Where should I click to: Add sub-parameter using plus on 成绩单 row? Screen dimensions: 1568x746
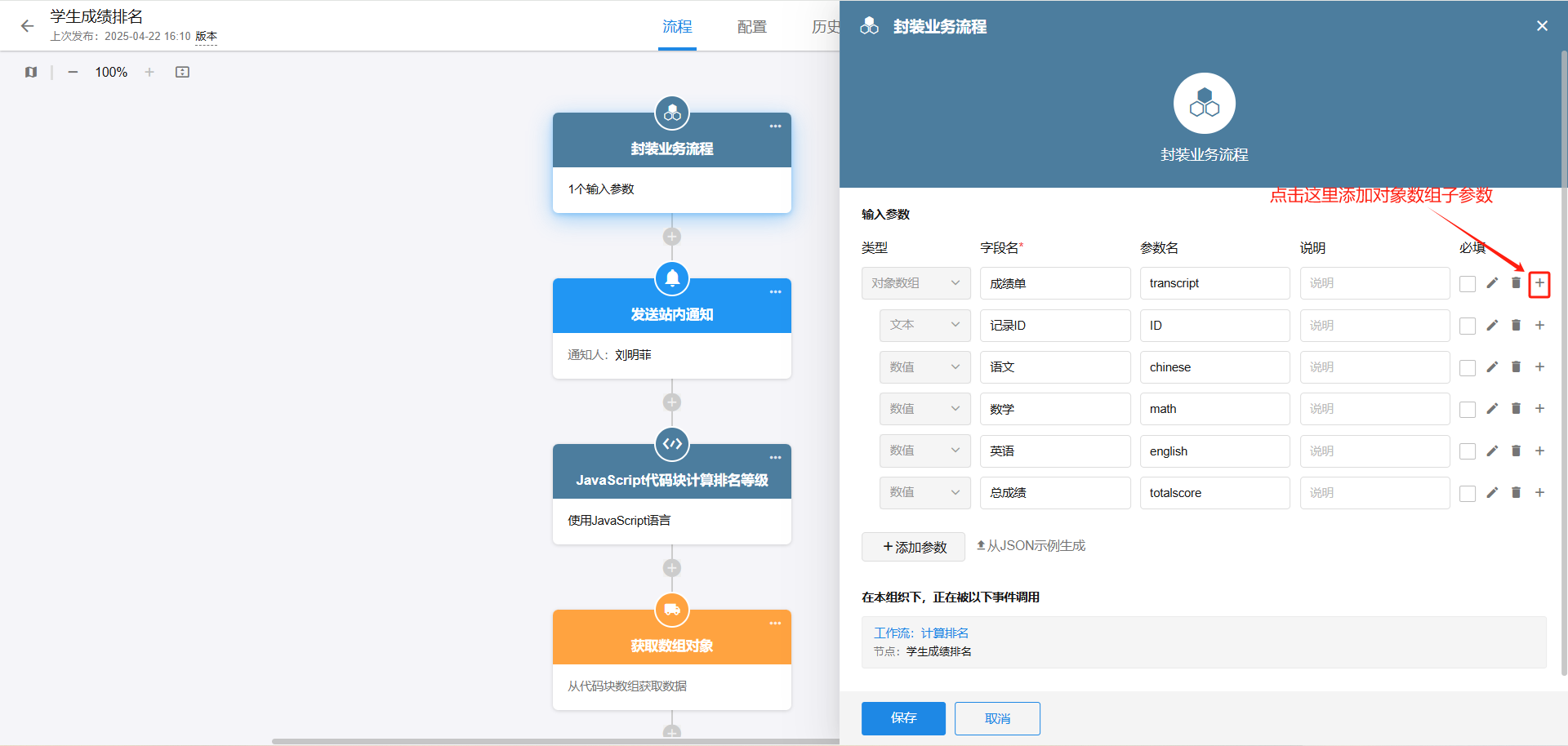(x=1539, y=283)
